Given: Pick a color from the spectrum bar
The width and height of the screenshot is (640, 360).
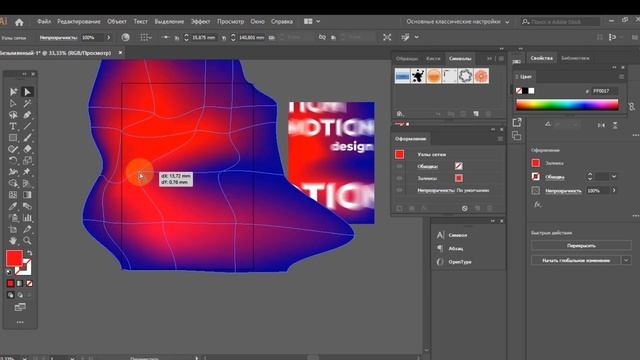Looking at the screenshot, I should 567,105.
